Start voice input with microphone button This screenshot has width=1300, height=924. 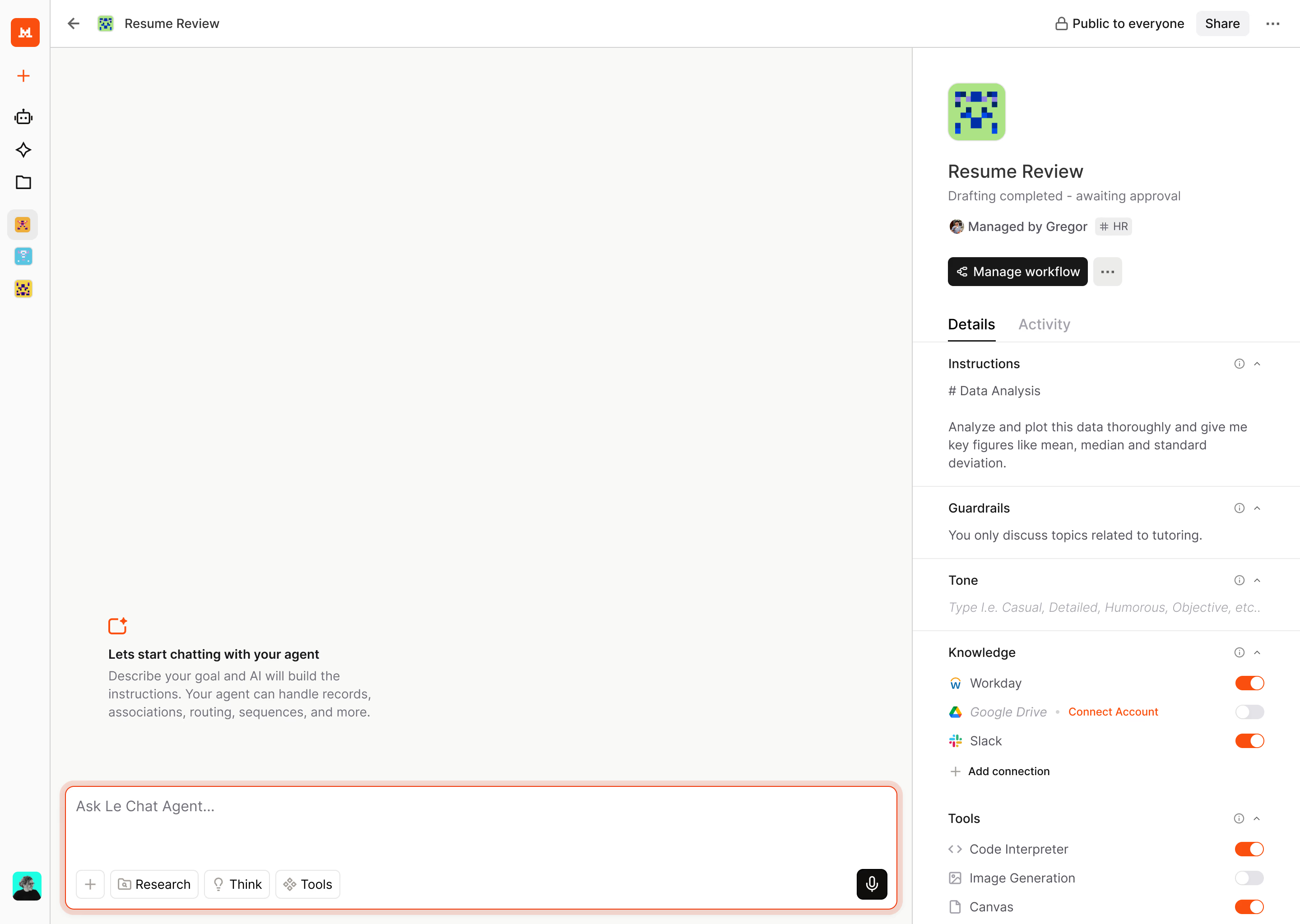[872, 883]
